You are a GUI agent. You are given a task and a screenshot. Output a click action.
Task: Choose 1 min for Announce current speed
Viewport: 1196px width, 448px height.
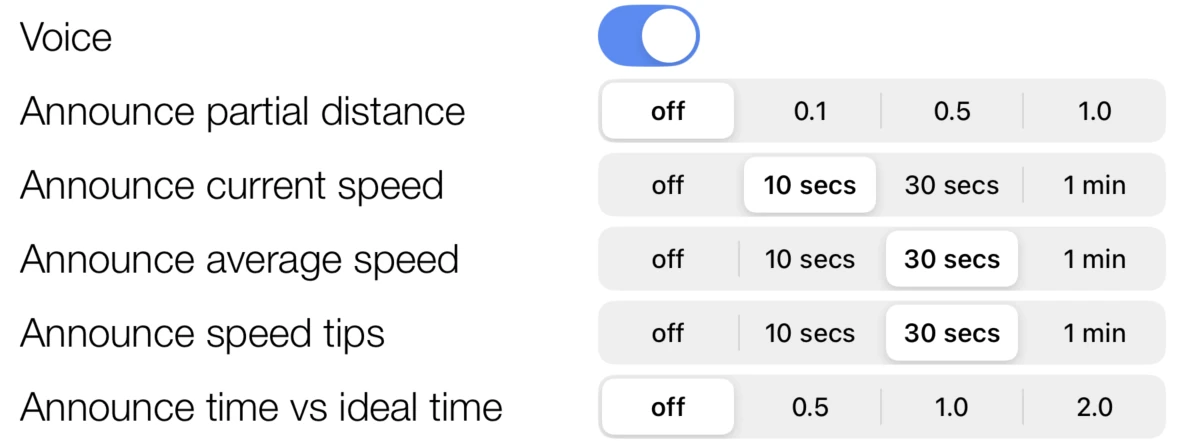pyautogui.click(x=1094, y=185)
